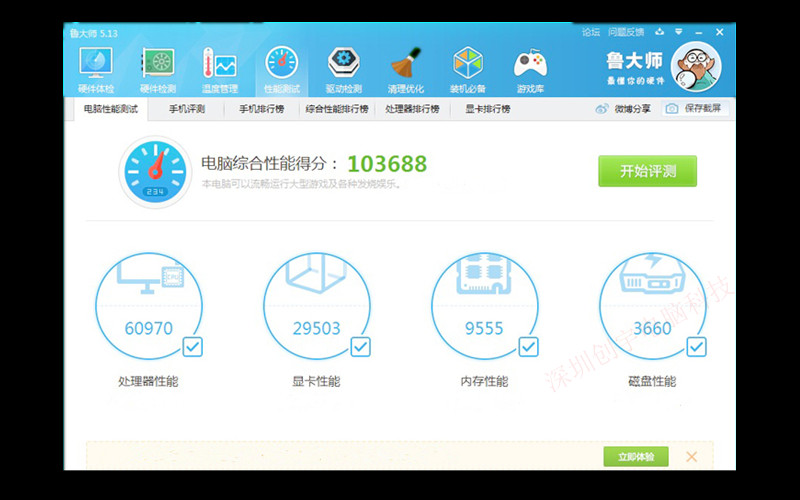Switch to the 综合性能排行榜 tab
The width and height of the screenshot is (800, 500).
[337, 109]
